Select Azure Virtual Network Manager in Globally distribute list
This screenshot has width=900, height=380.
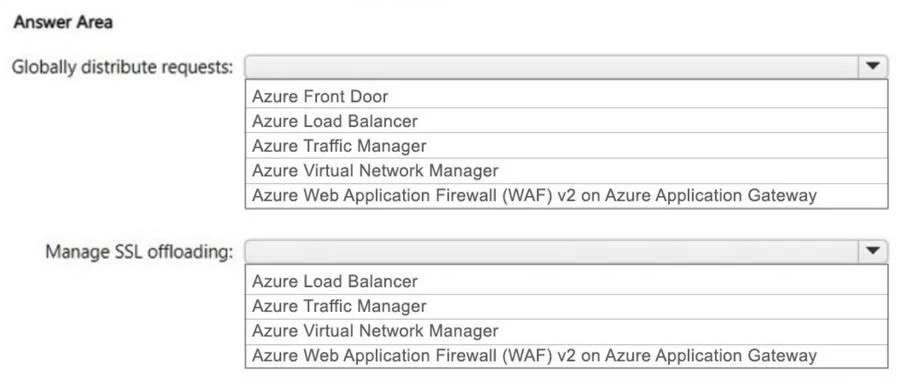(566, 171)
